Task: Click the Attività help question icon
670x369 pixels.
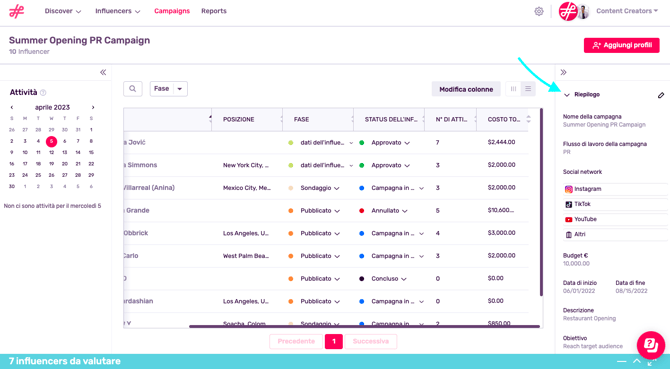Action: (x=43, y=93)
